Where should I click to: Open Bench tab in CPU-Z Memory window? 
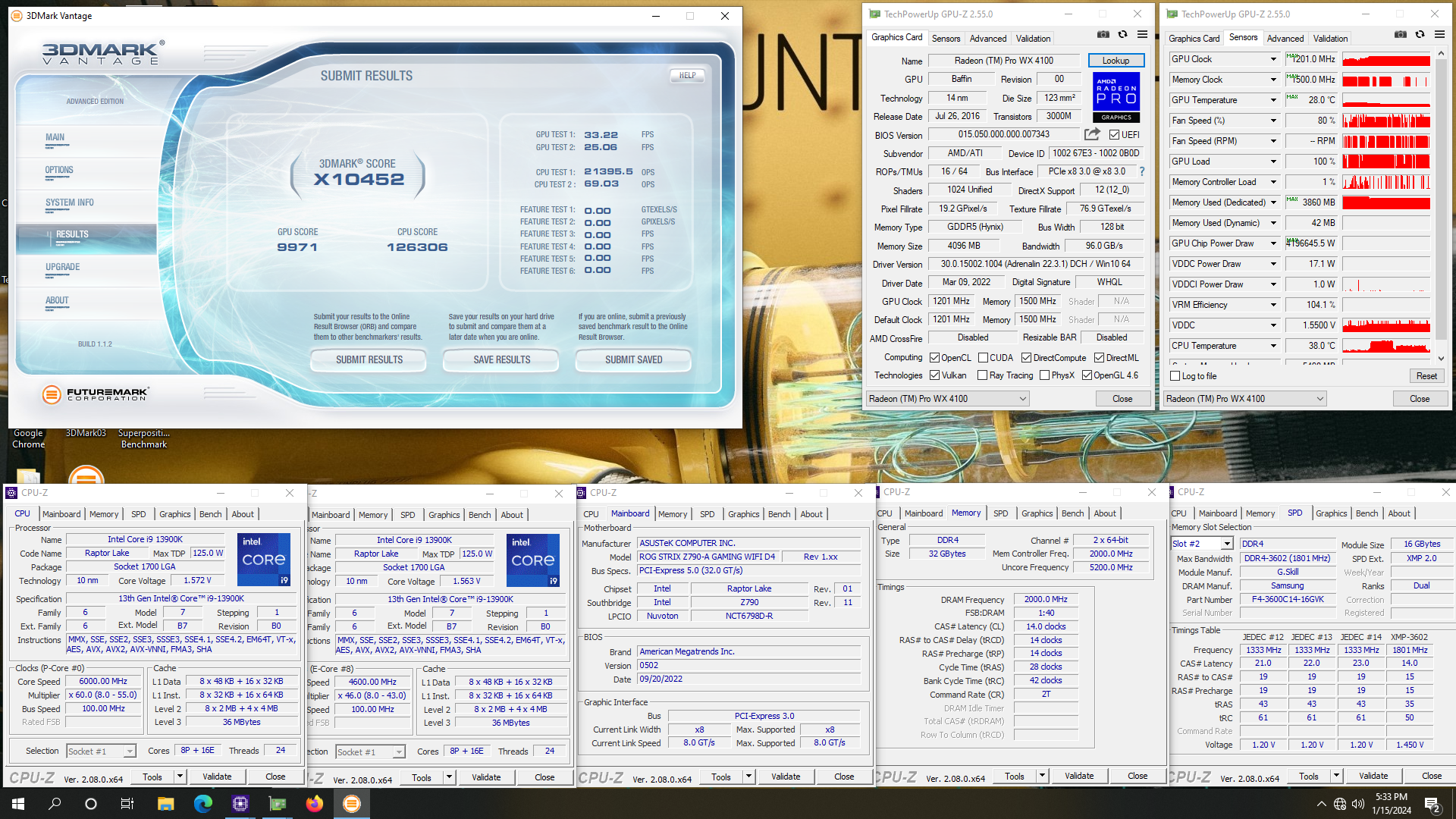click(1072, 513)
